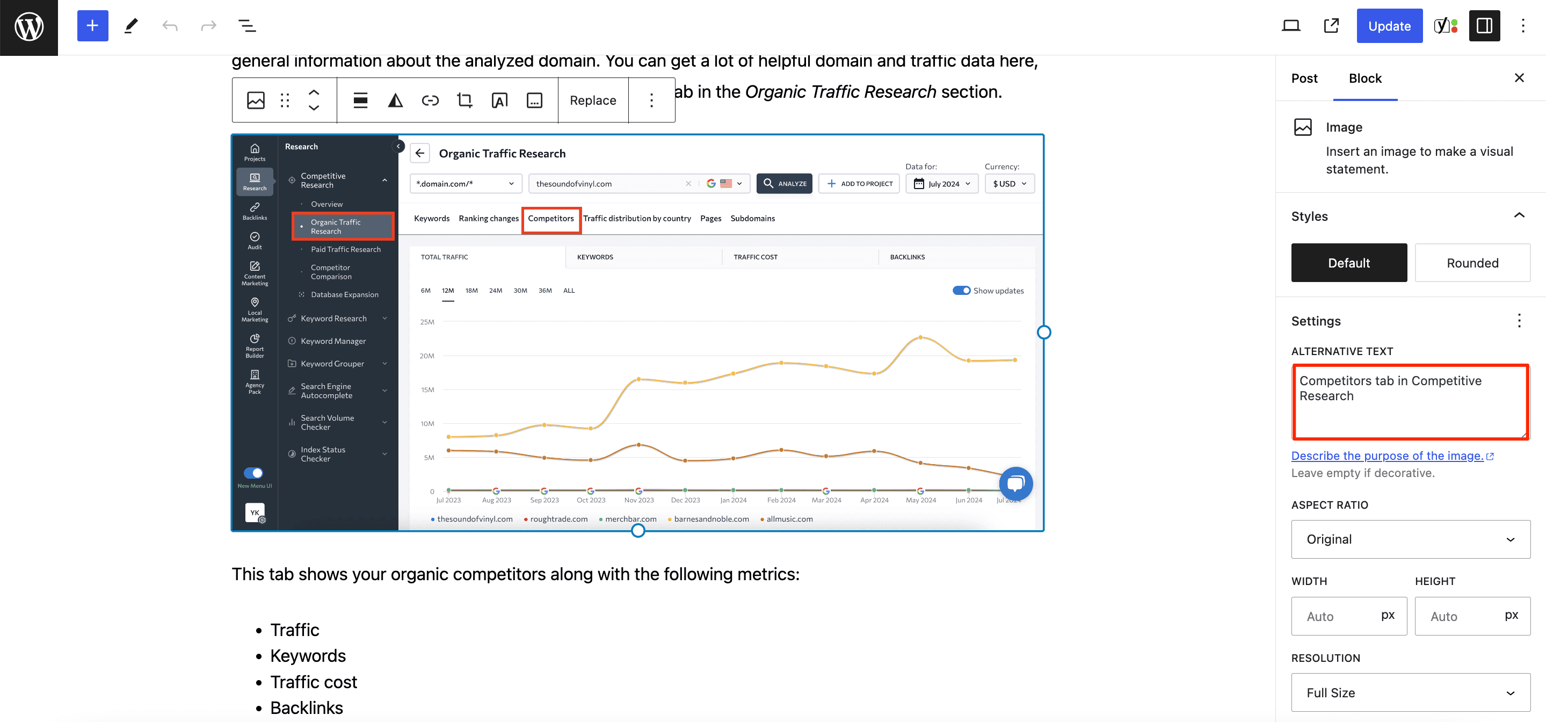
Task: Select the Default image style
Action: click(1348, 263)
